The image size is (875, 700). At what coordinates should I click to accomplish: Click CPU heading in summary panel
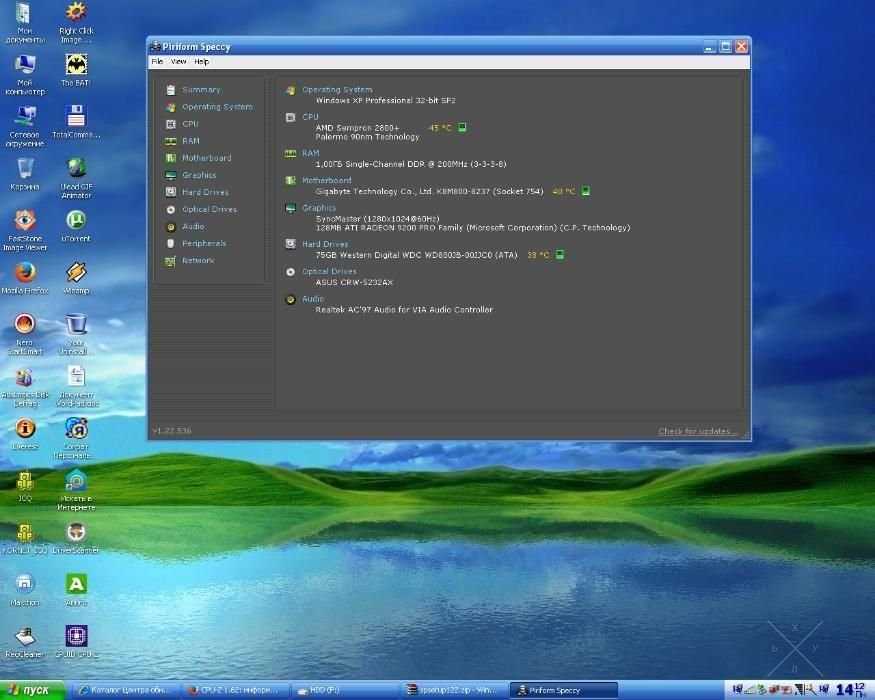coord(310,117)
